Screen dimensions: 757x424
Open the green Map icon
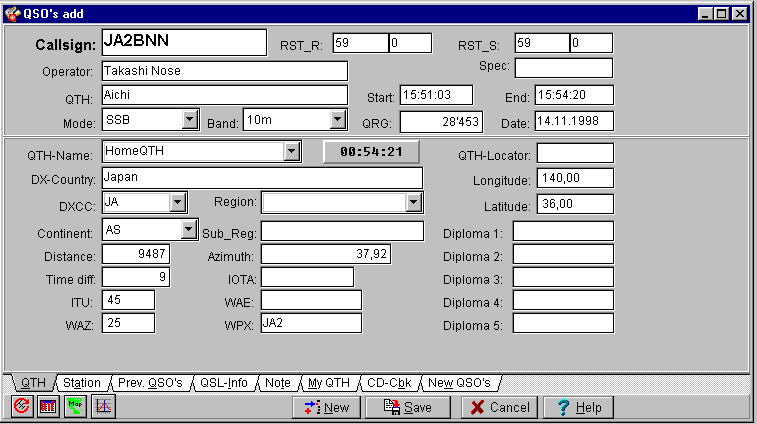[76, 407]
